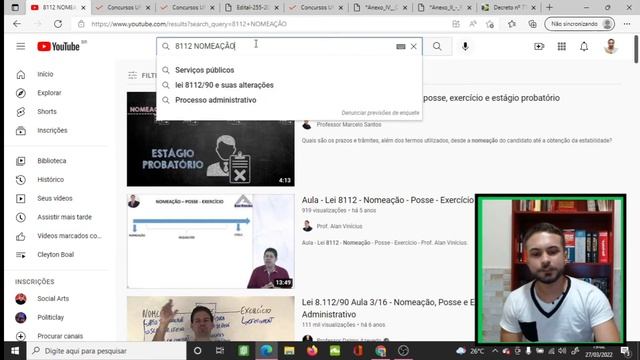Reload the page
Screen dimensions: 640x360
(x=58, y=24)
